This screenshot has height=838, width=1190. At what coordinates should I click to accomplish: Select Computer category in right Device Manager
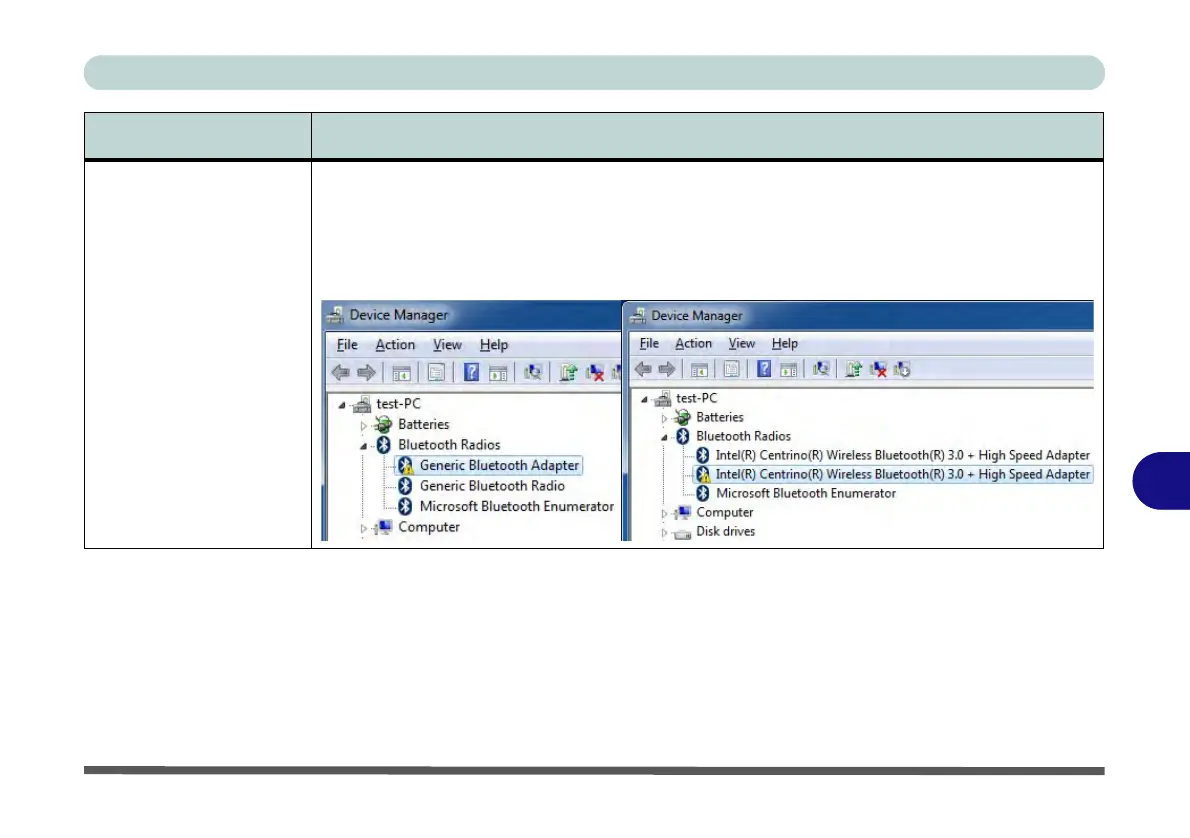coord(725,513)
